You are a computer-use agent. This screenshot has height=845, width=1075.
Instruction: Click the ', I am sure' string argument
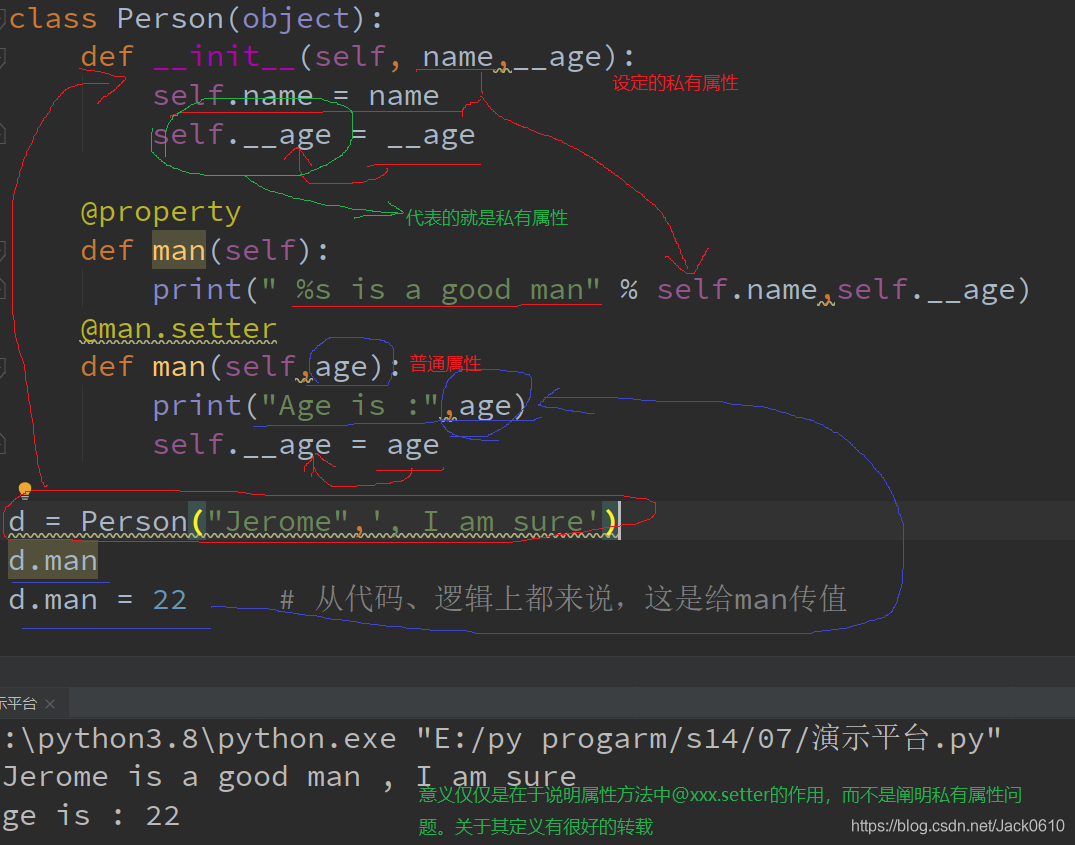click(x=485, y=522)
